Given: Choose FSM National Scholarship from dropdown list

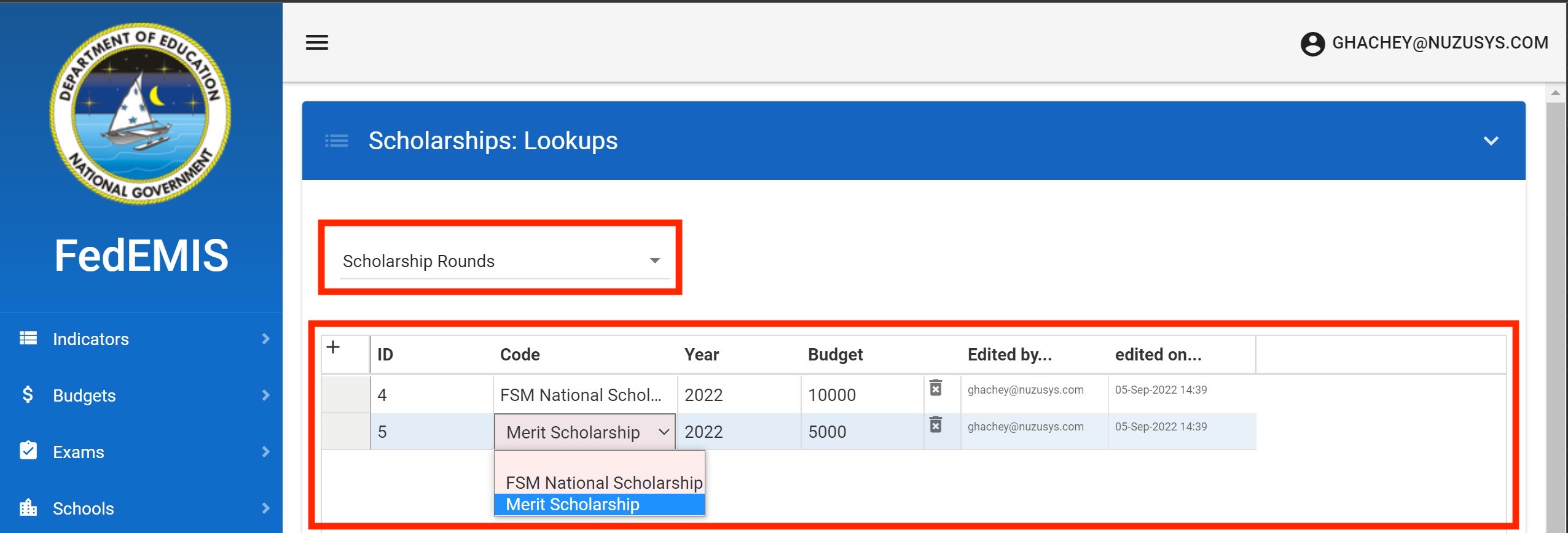Looking at the screenshot, I should point(603,483).
